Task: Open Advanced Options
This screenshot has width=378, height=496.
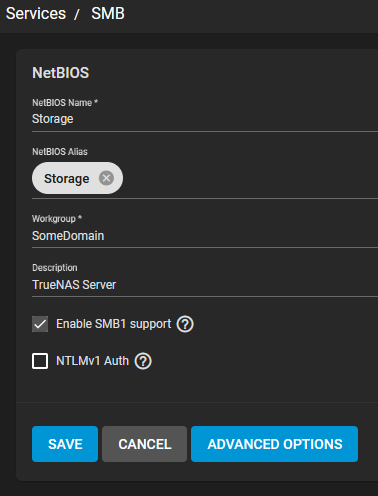Action: [x=274, y=444]
